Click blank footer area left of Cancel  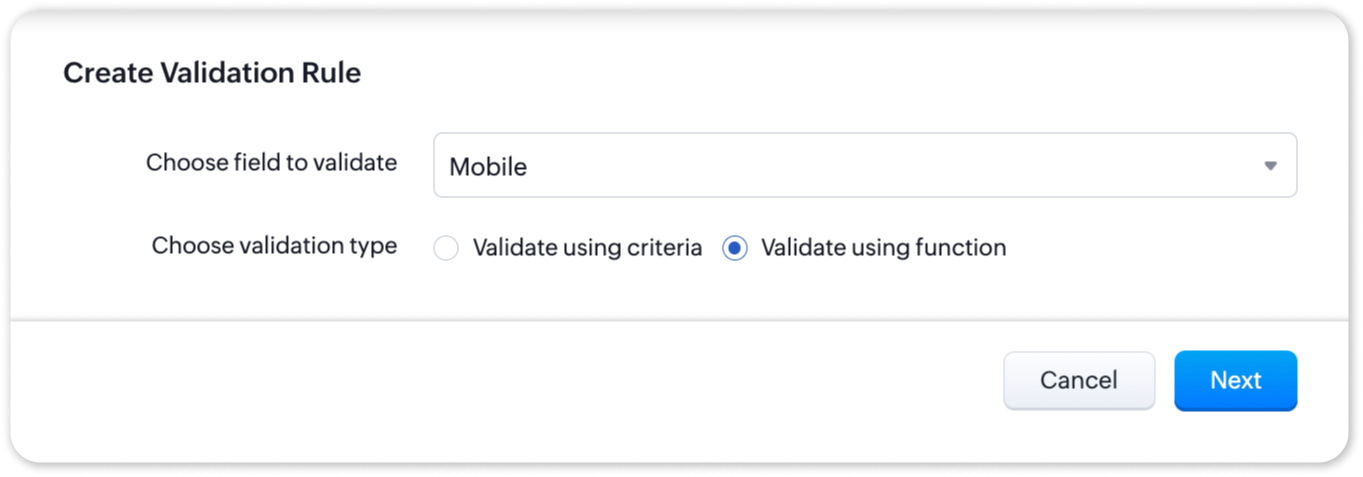(x=500, y=385)
